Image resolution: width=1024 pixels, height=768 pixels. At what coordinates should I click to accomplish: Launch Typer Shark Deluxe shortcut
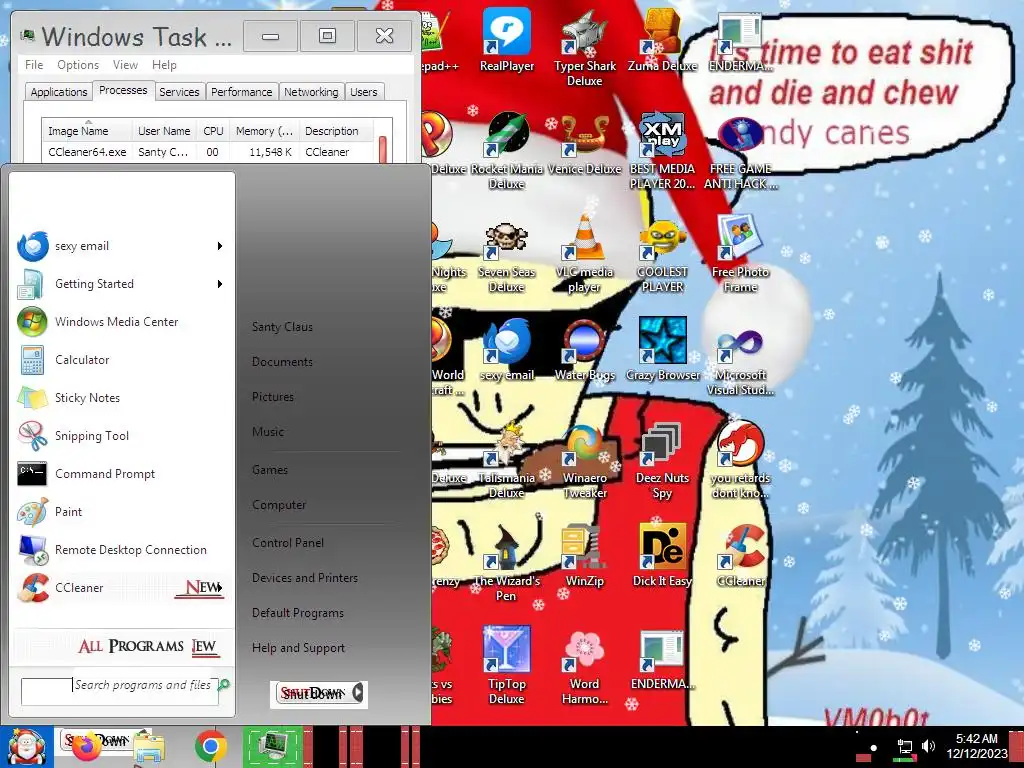[584, 48]
